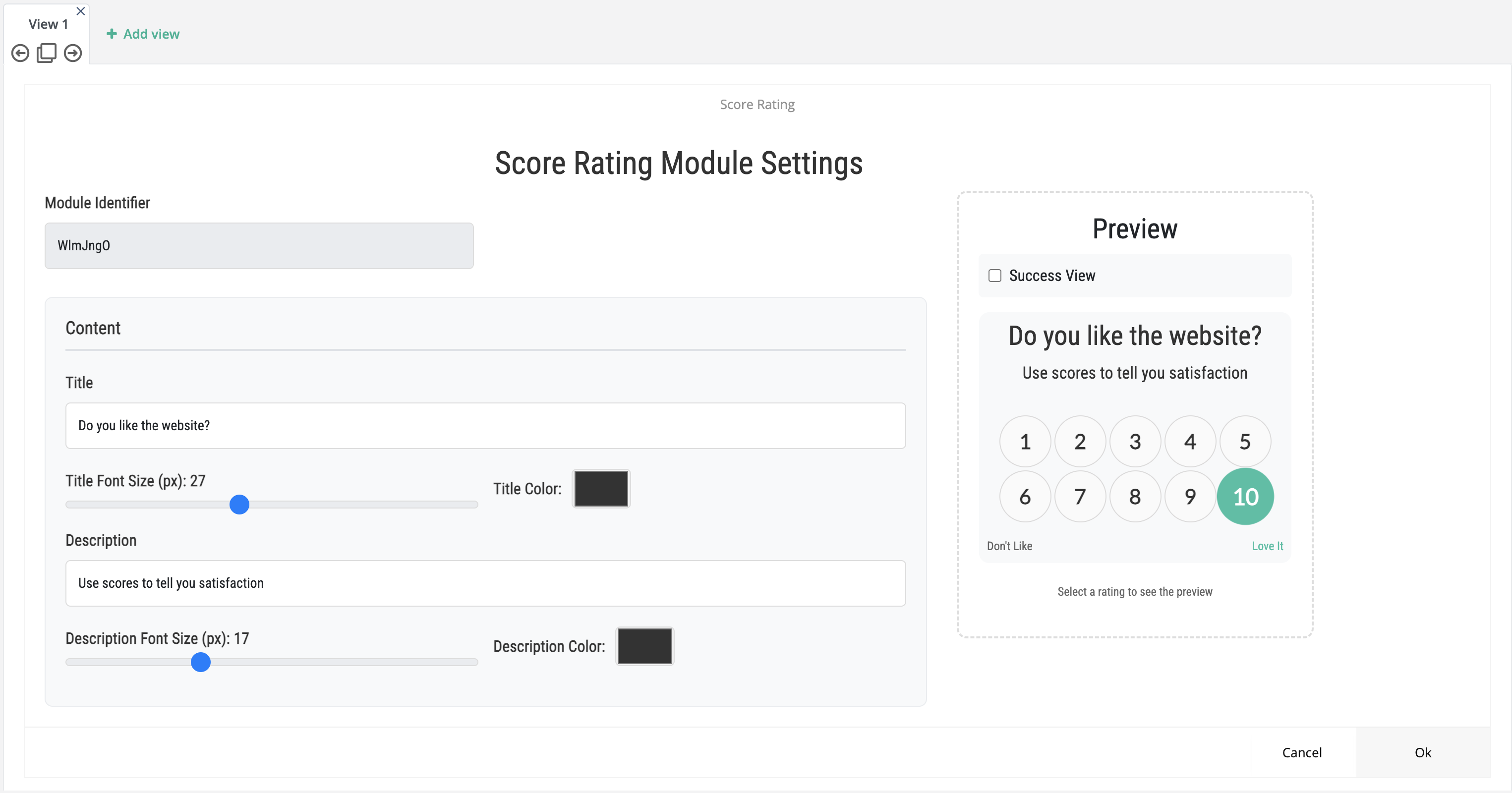Select rating 1 in the preview
This screenshot has height=793, width=1512.
(x=1025, y=442)
